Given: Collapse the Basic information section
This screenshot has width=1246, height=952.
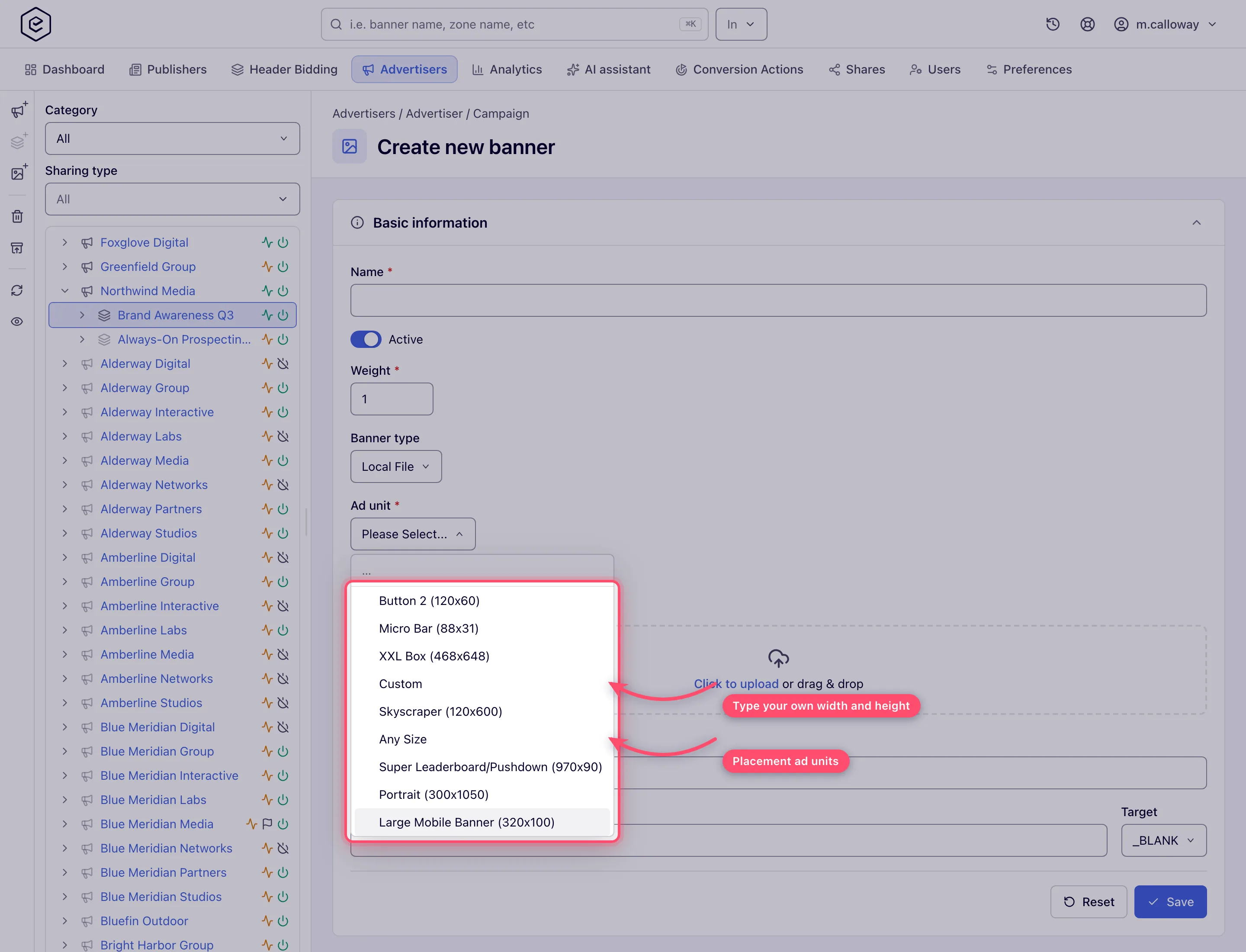Looking at the screenshot, I should pos(1196,223).
